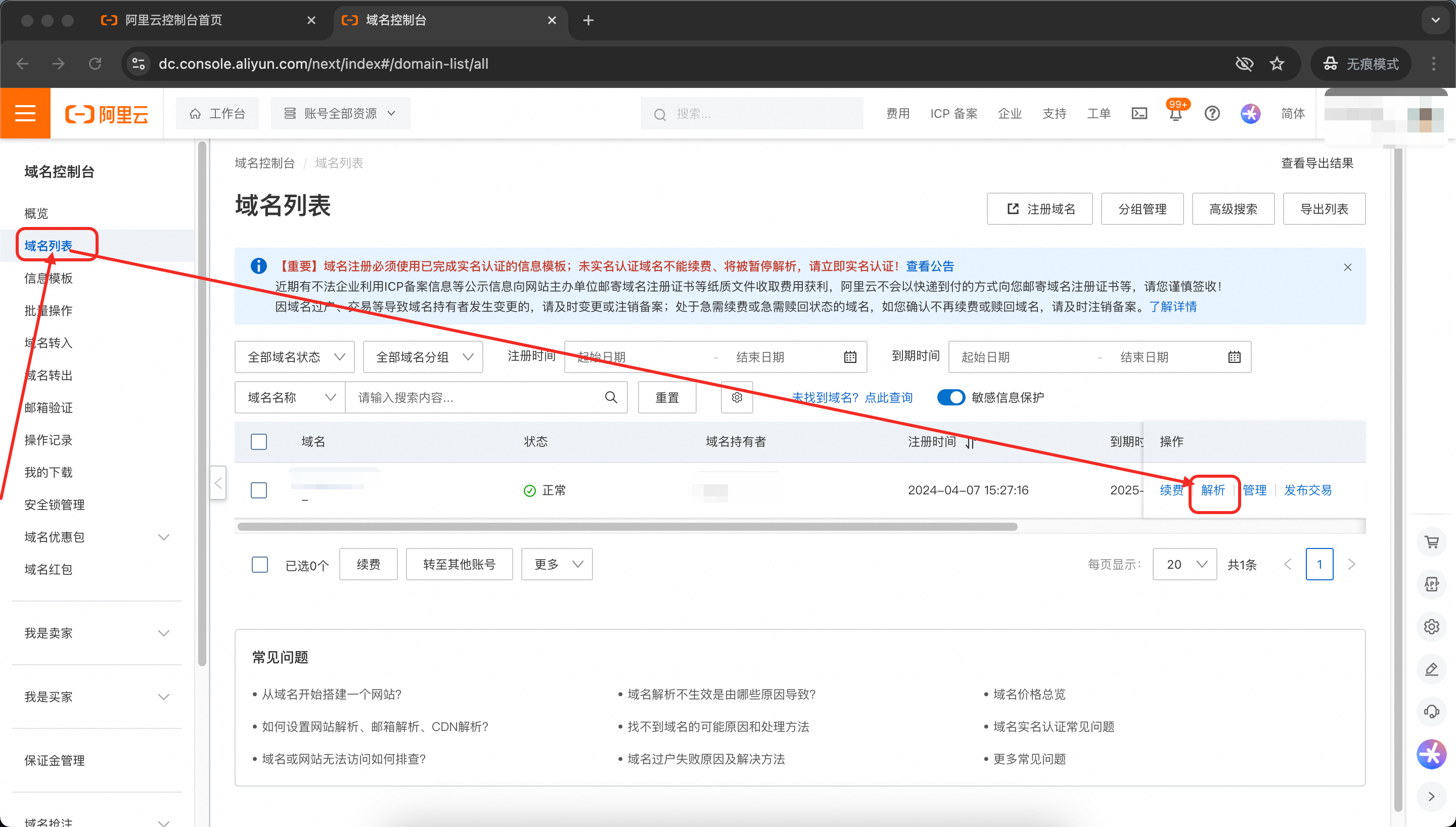Open the 未找到域名？点此查询 link
Viewport: 1456px width, 827px height.
coord(852,397)
